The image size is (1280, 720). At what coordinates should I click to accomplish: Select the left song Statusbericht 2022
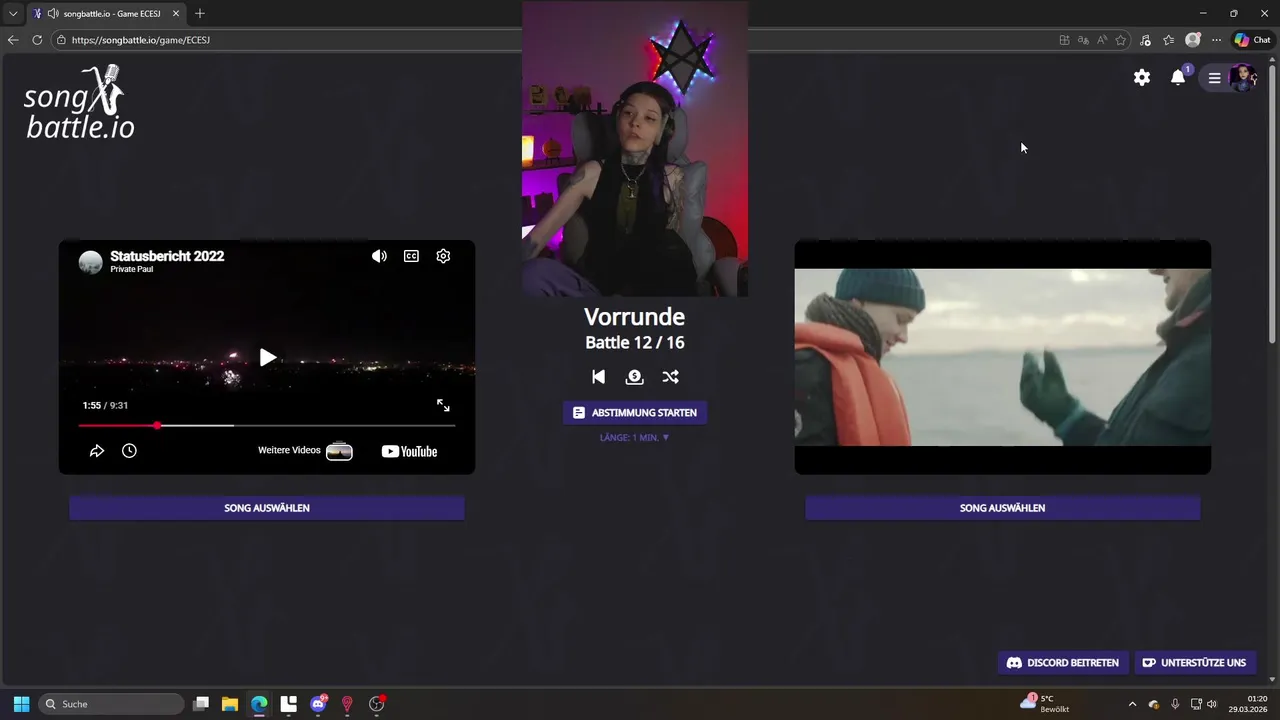pyautogui.click(x=267, y=508)
